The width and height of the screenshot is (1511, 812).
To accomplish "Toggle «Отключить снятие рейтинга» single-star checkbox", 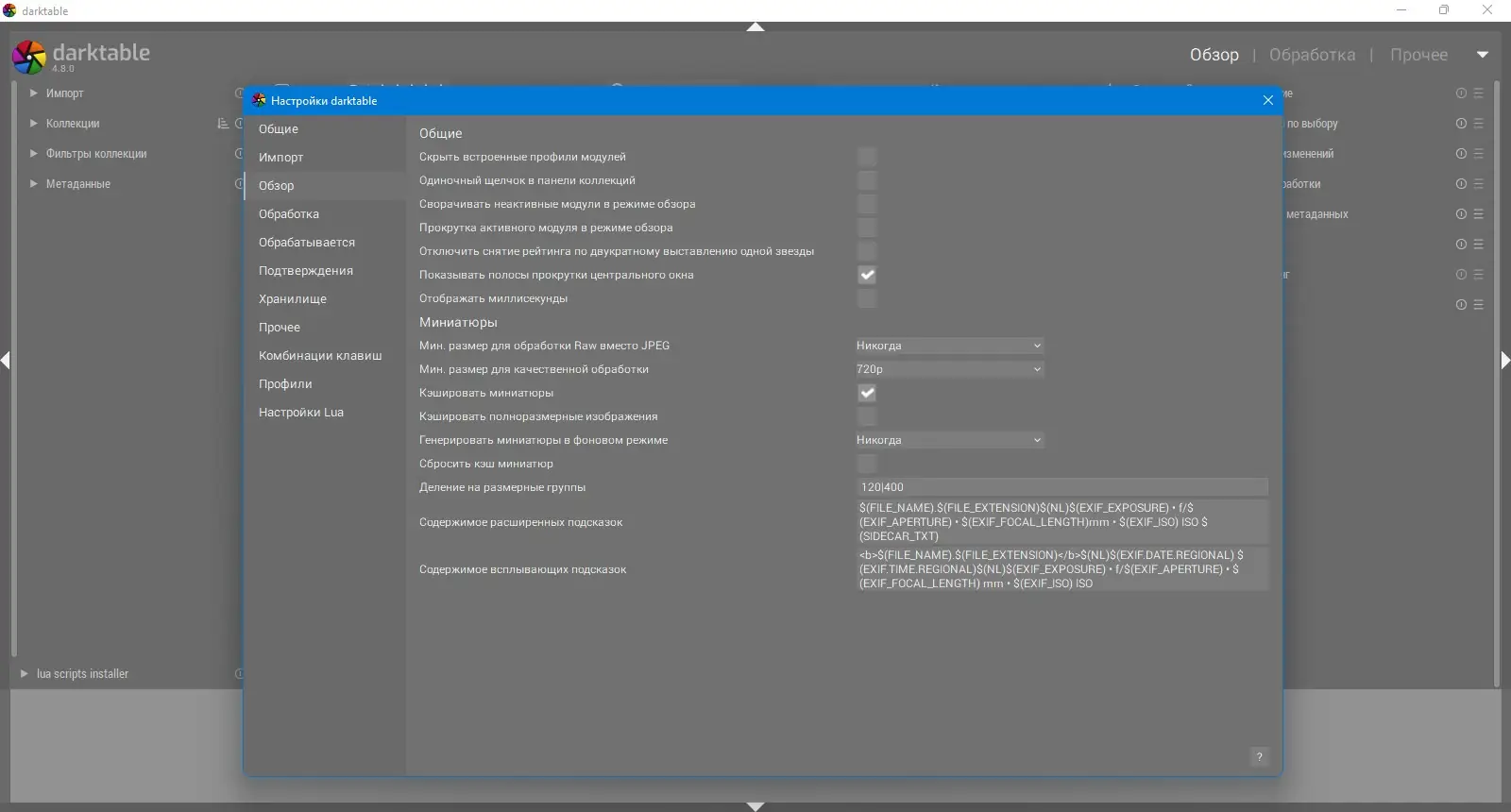I will point(867,251).
